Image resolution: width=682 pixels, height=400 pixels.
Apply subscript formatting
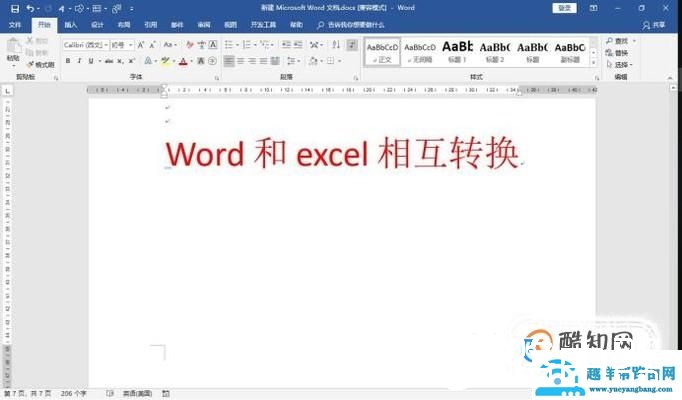[120, 61]
